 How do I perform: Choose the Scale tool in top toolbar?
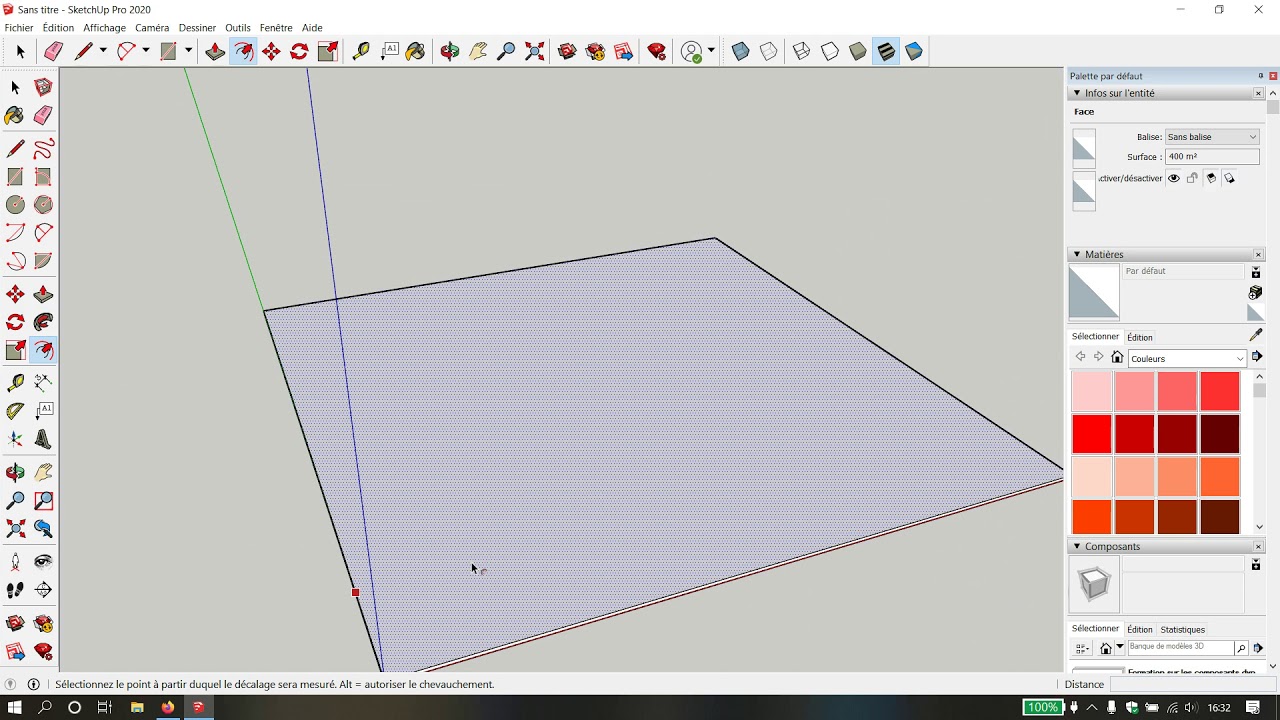[x=328, y=51]
